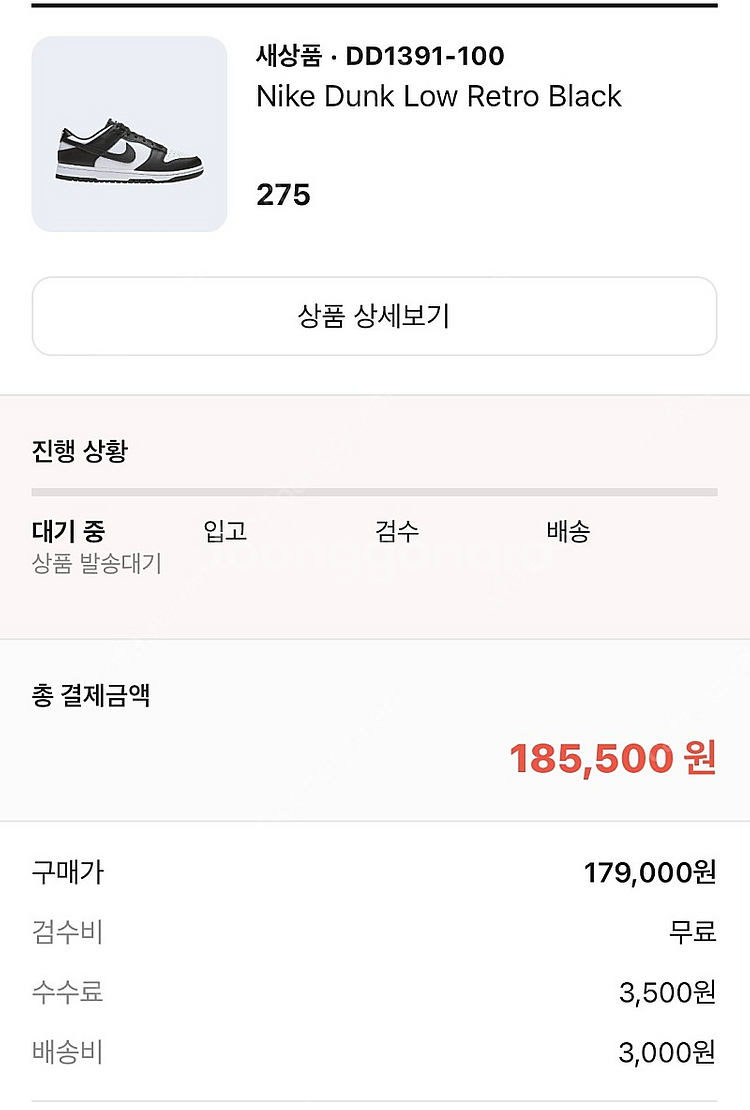The width and height of the screenshot is (750, 1110).
Task: Tap the order progress bar
Action: [375, 492]
